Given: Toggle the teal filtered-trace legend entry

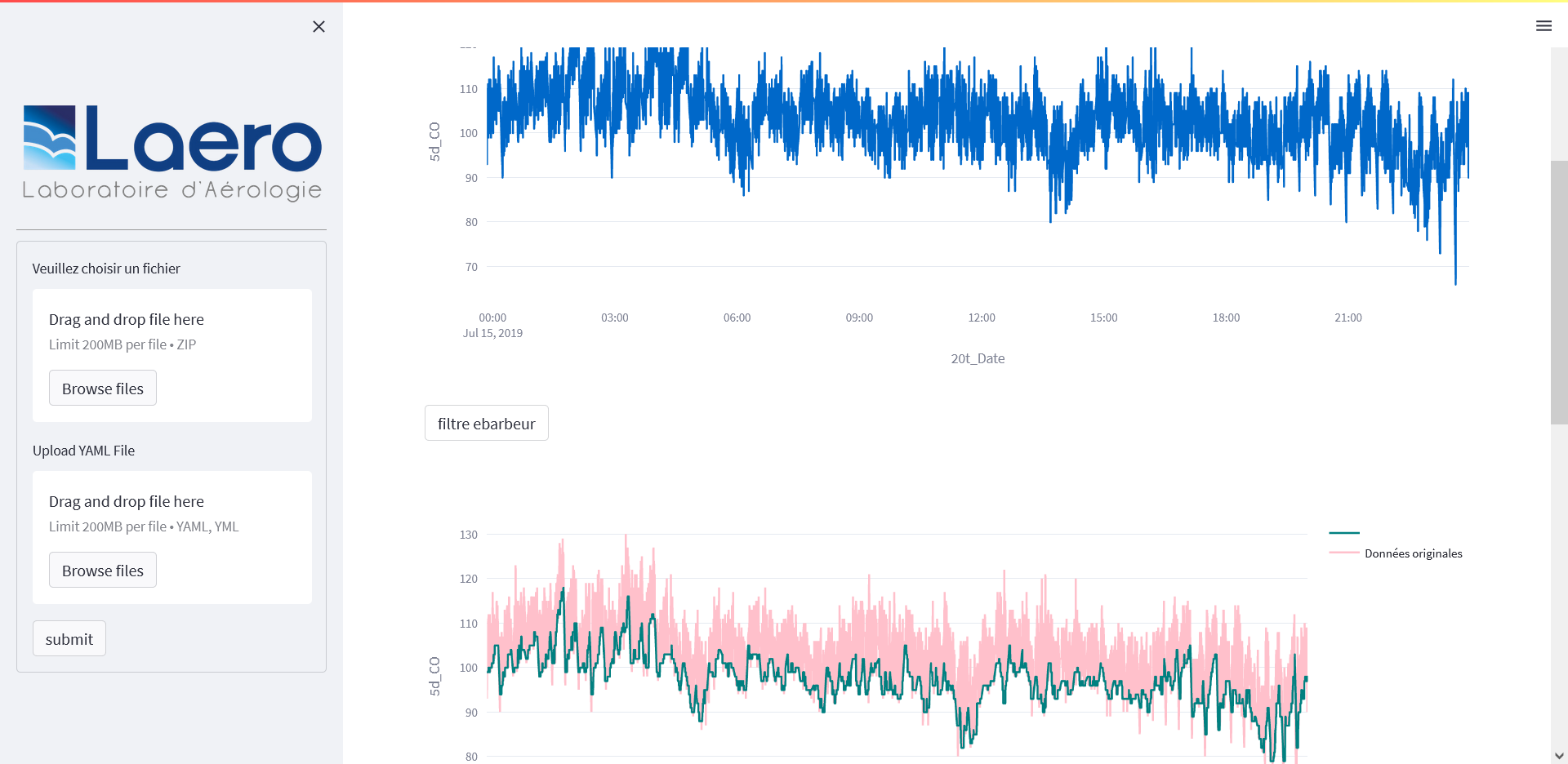Looking at the screenshot, I should (1344, 533).
